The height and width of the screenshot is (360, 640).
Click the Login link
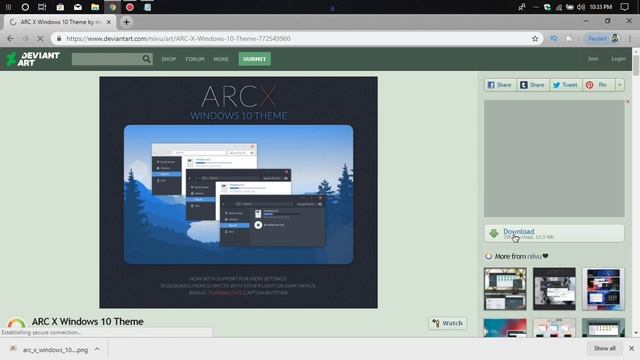point(618,59)
